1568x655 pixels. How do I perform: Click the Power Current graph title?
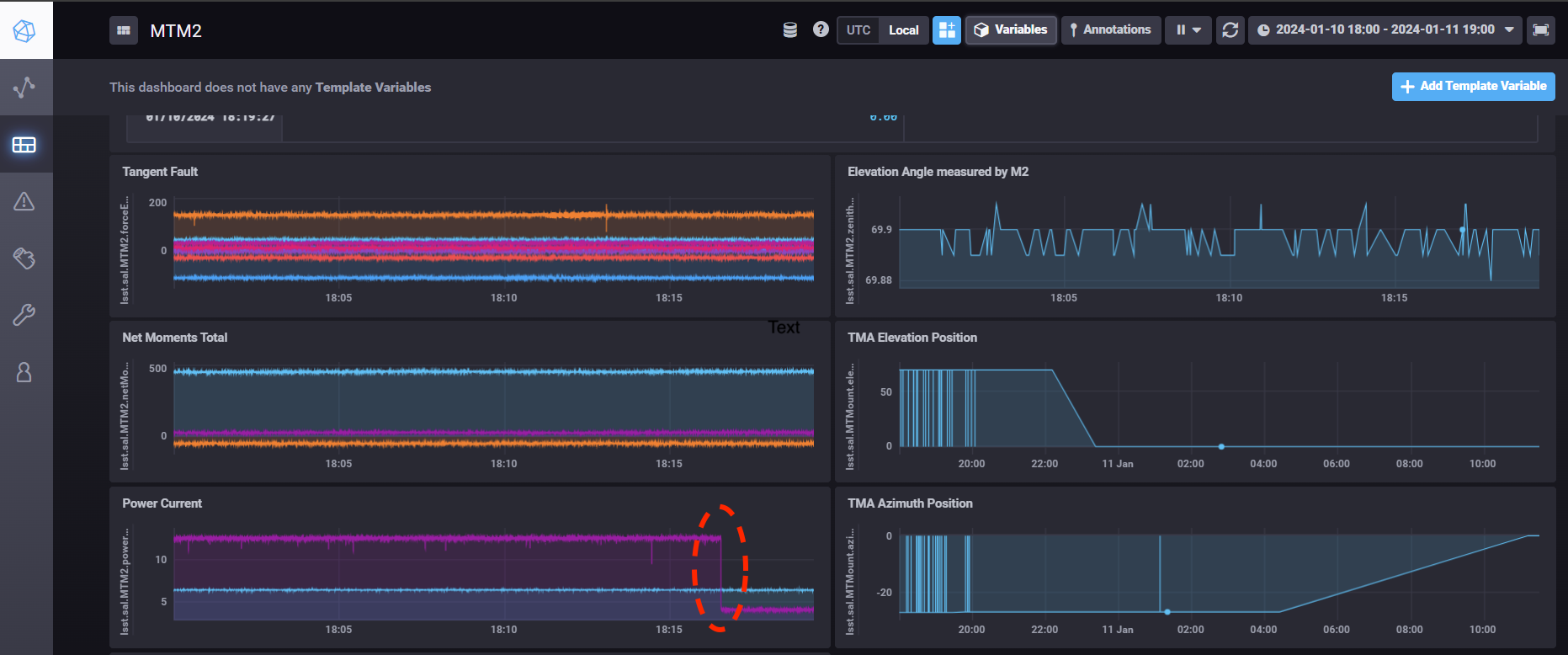(162, 503)
